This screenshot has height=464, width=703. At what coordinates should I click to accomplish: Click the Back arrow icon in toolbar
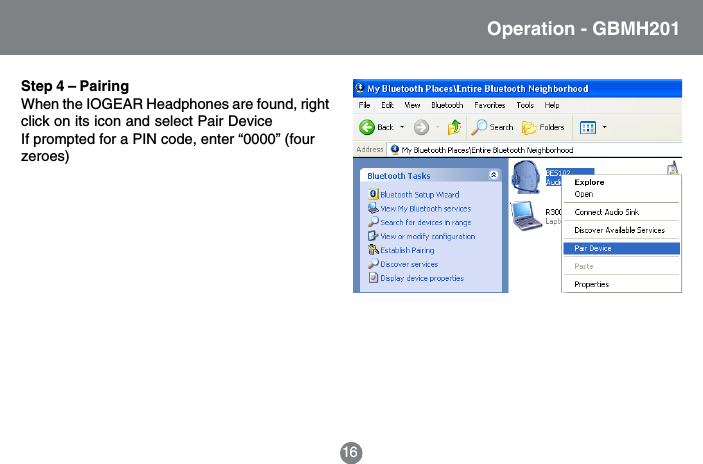pyautogui.click(x=367, y=127)
